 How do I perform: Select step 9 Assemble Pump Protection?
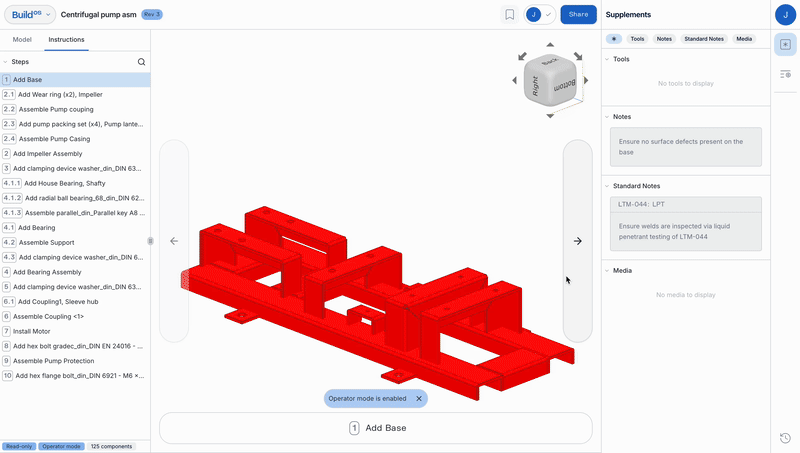75,361
